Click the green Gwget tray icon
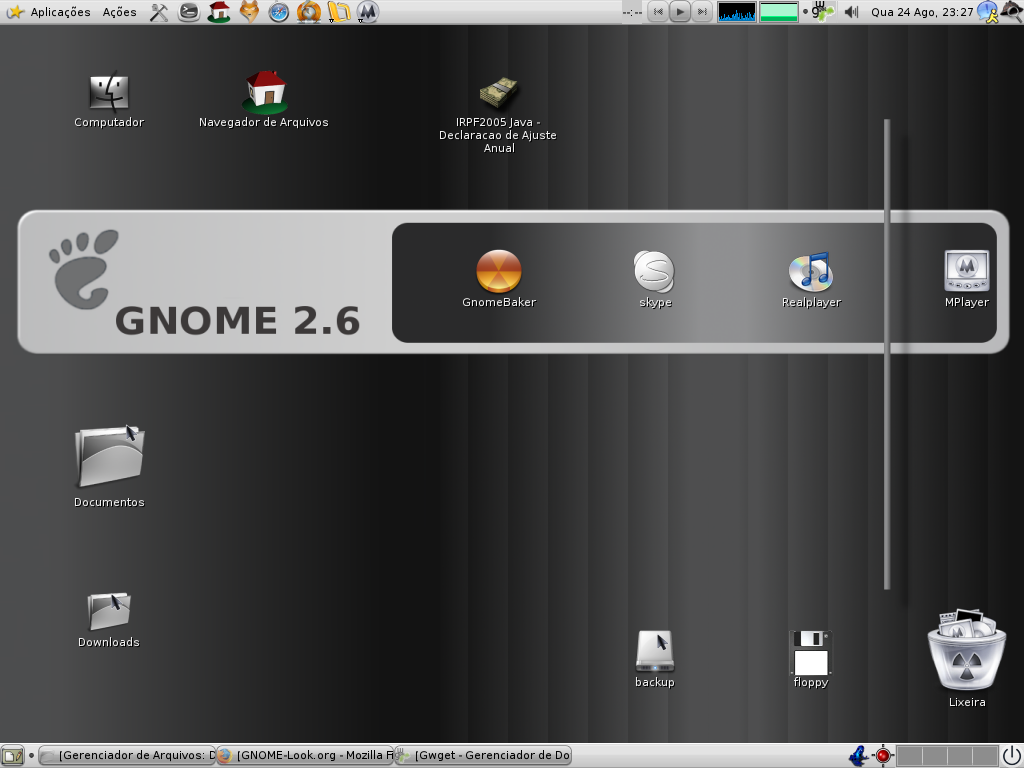Viewport: 1024px width, 768px height. (822, 12)
